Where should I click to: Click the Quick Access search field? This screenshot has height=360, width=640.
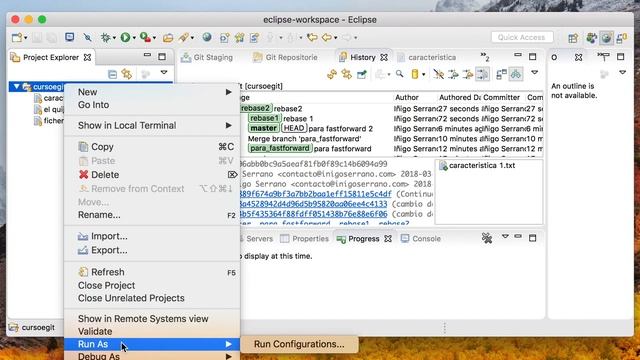pyautogui.click(x=522, y=38)
